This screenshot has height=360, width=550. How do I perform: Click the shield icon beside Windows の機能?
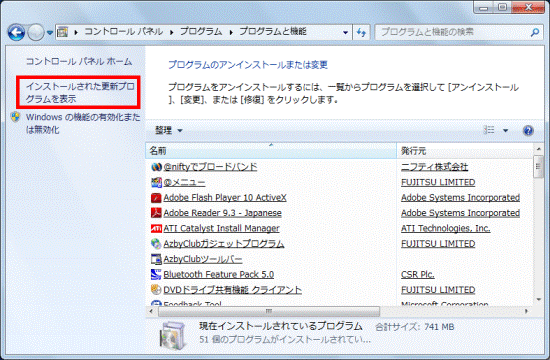click(x=15, y=117)
